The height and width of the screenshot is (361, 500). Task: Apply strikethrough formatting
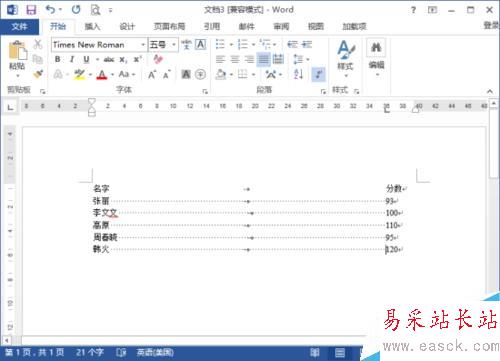109,60
